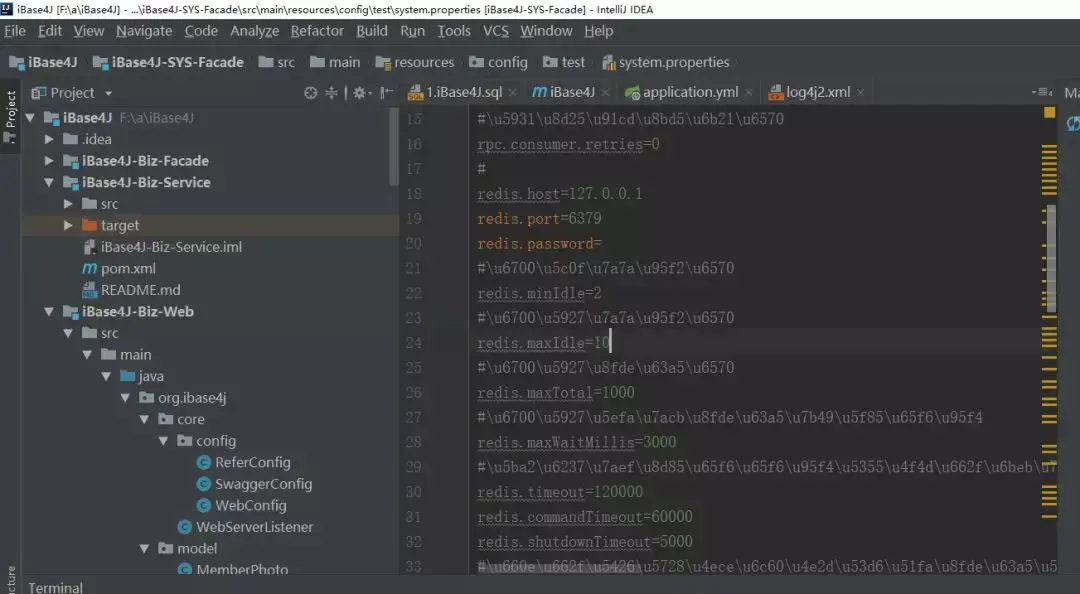Screen dimensions: 1080x594
Task: Expand the .idea folder
Action: [49, 139]
